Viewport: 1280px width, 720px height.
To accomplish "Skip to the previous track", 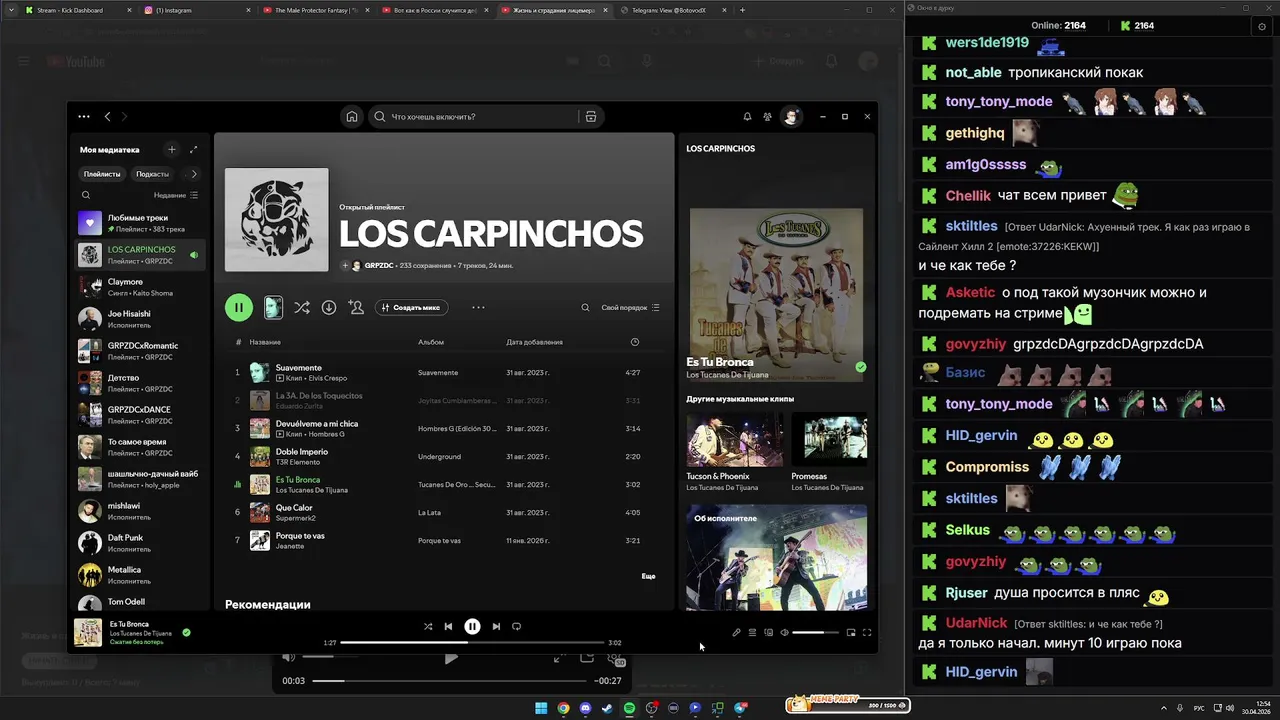I will point(448,626).
